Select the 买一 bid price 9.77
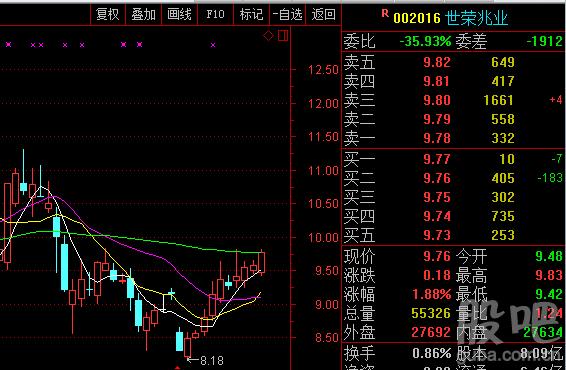 (x=437, y=159)
